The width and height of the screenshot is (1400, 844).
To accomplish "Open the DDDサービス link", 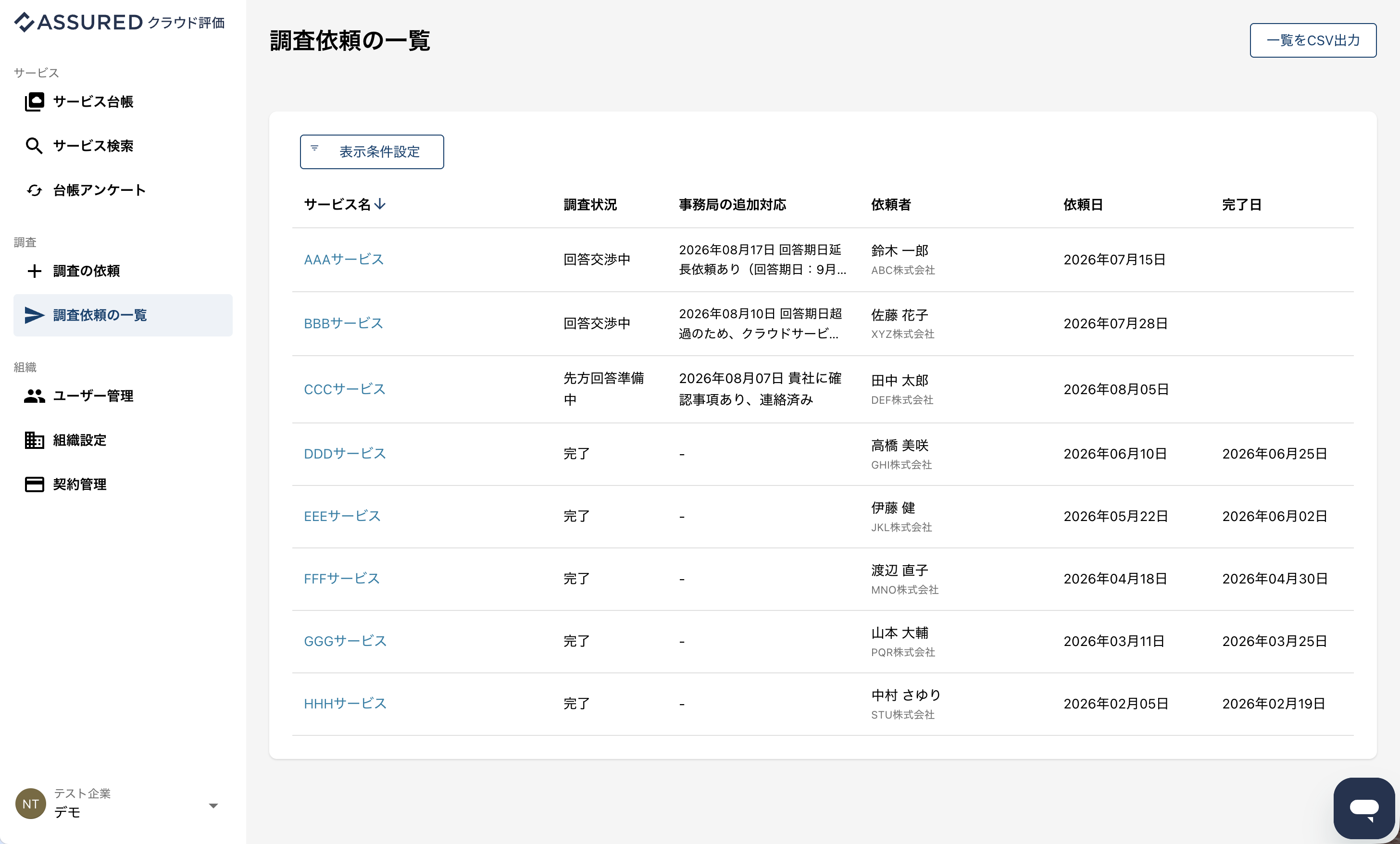I will click(x=344, y=454).
